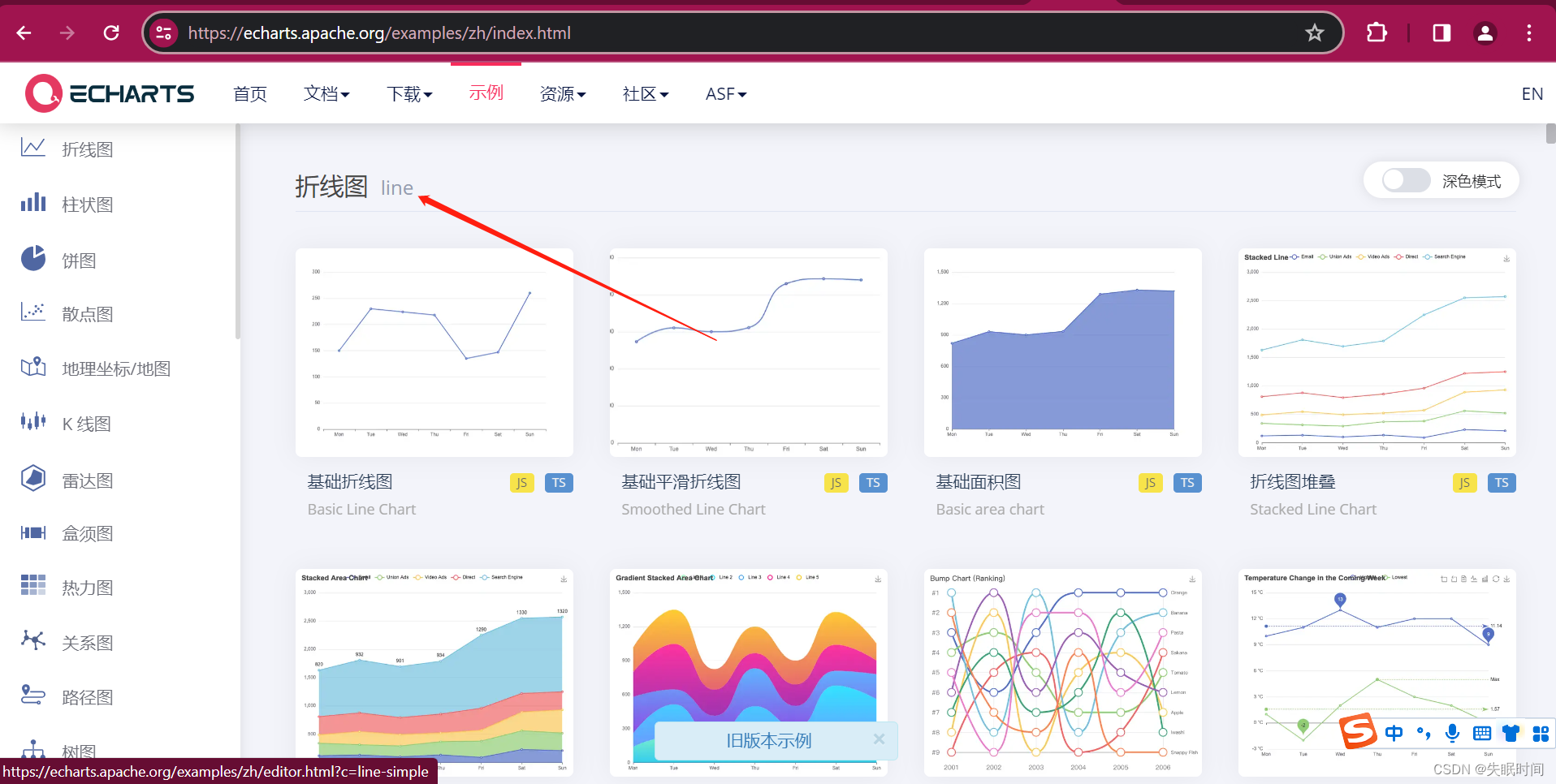Bookmark this page with the star

click(x=1314, y=33)
